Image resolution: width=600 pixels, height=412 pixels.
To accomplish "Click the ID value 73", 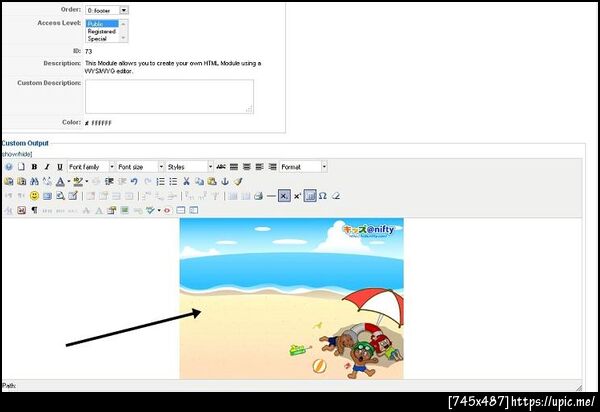I will [x=88, y=51].
